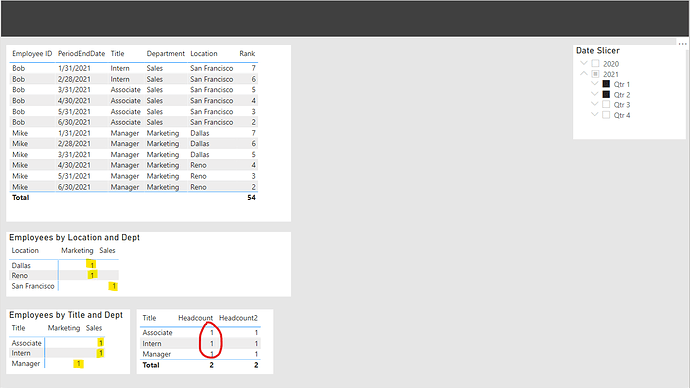Click Sales column in Location matrix
Viewport: 690px width, 388px height.
pyautogui.click(x=107, y=250)
